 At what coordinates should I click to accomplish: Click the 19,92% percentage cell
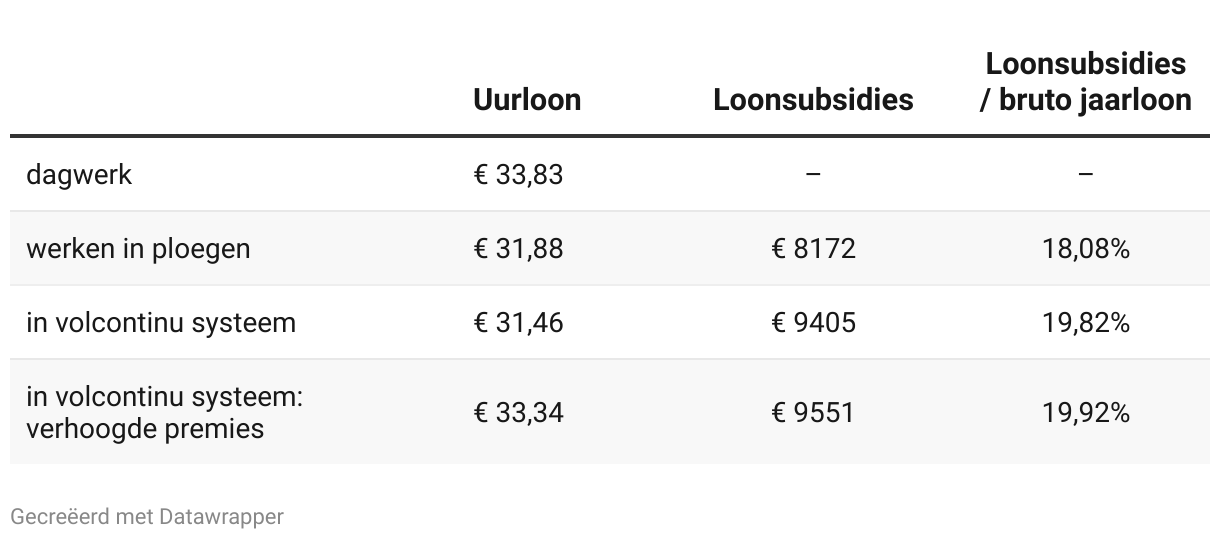click(x=1086, y=412)
